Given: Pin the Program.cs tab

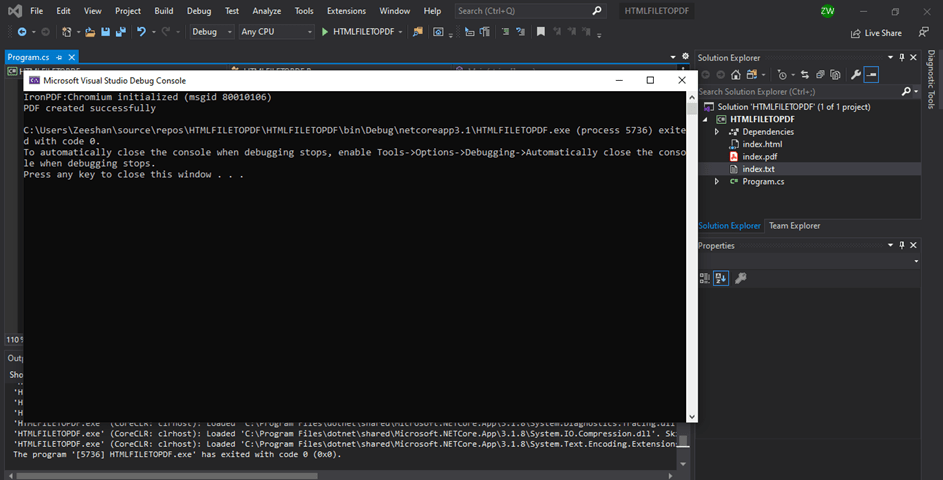Looking at the screenshot, I should click(59, 57).
